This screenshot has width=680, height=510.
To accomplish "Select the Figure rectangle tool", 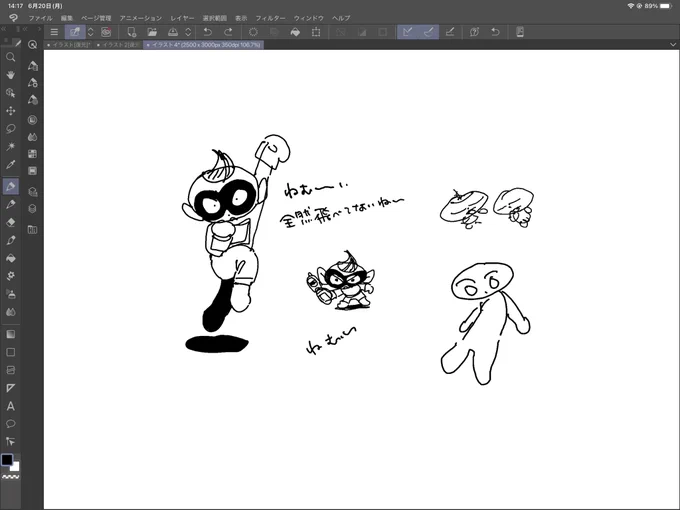I will 11,352.
